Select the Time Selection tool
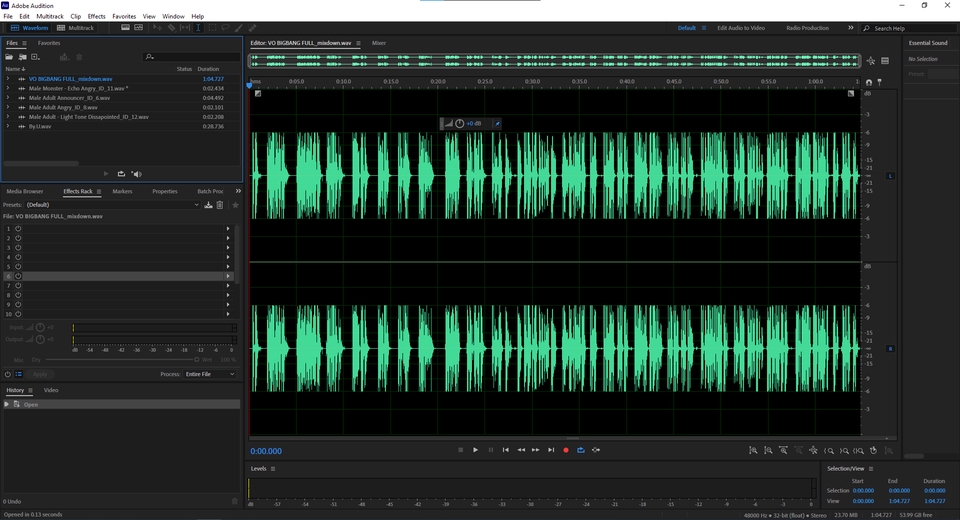The height and width of the screenshot is (520, 960). tap(198, 28)
